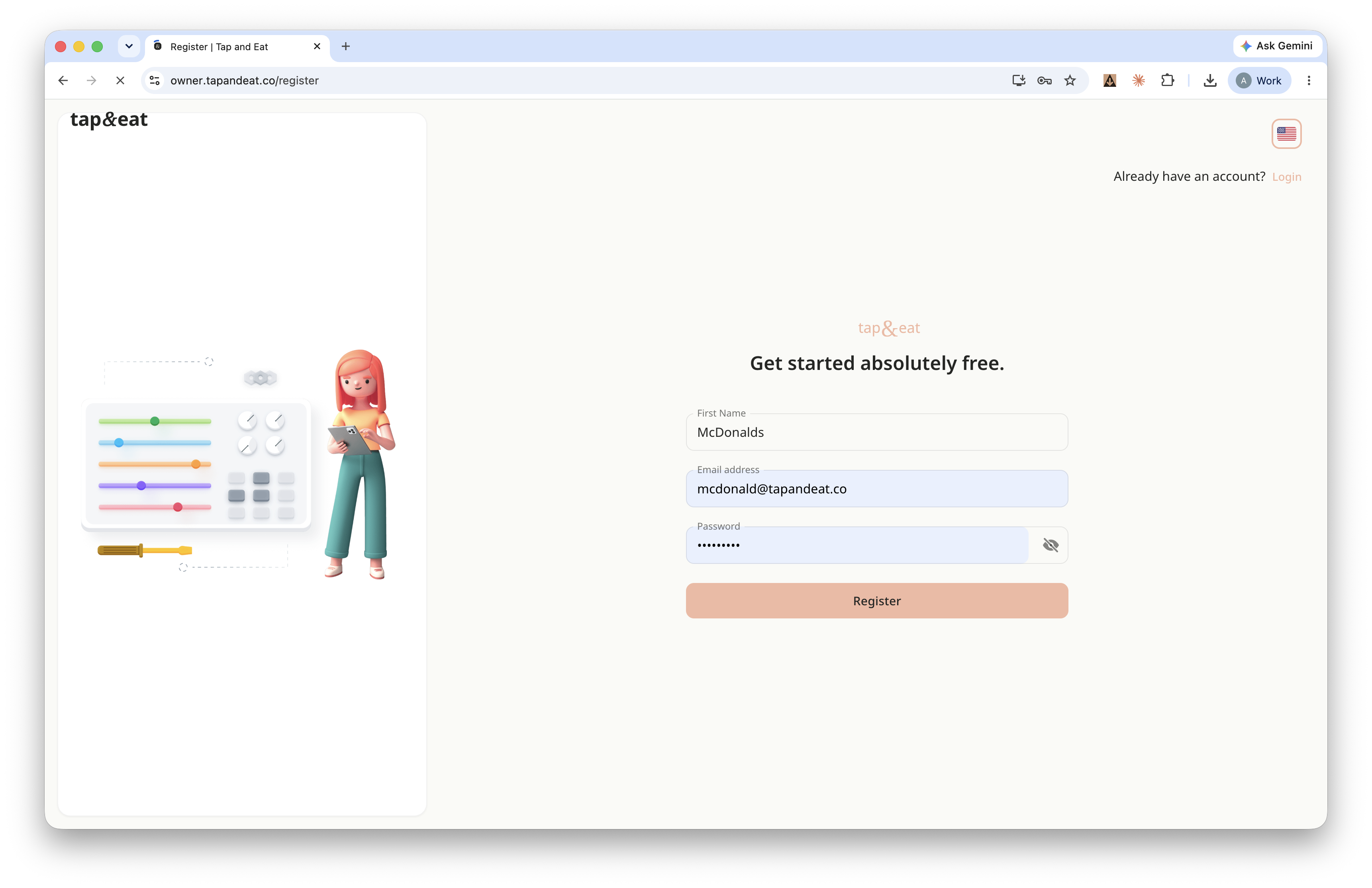Expand the tab search dropdown
This screenshot has width=1372, height=888.
129,46
